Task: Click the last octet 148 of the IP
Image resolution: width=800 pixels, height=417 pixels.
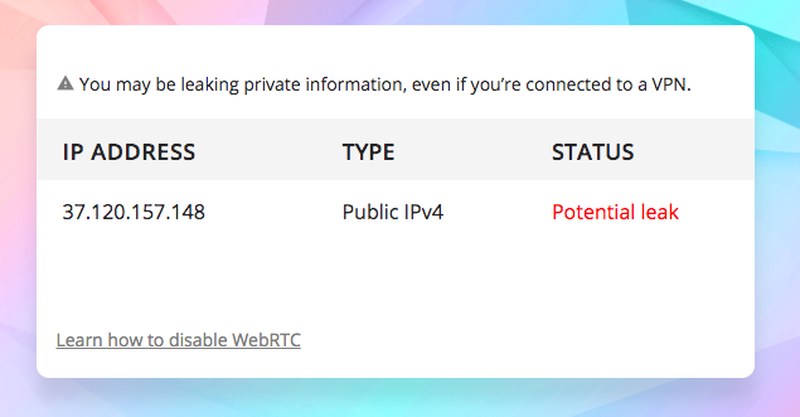Action: (189, 212)
